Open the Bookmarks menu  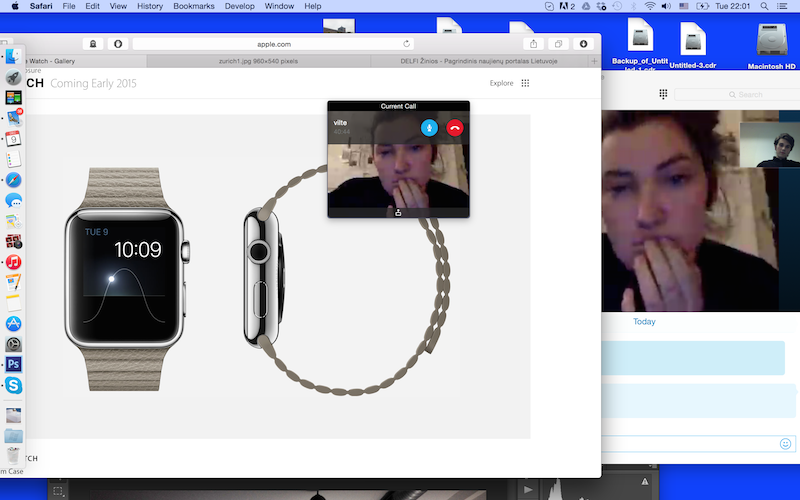point(194,6)
